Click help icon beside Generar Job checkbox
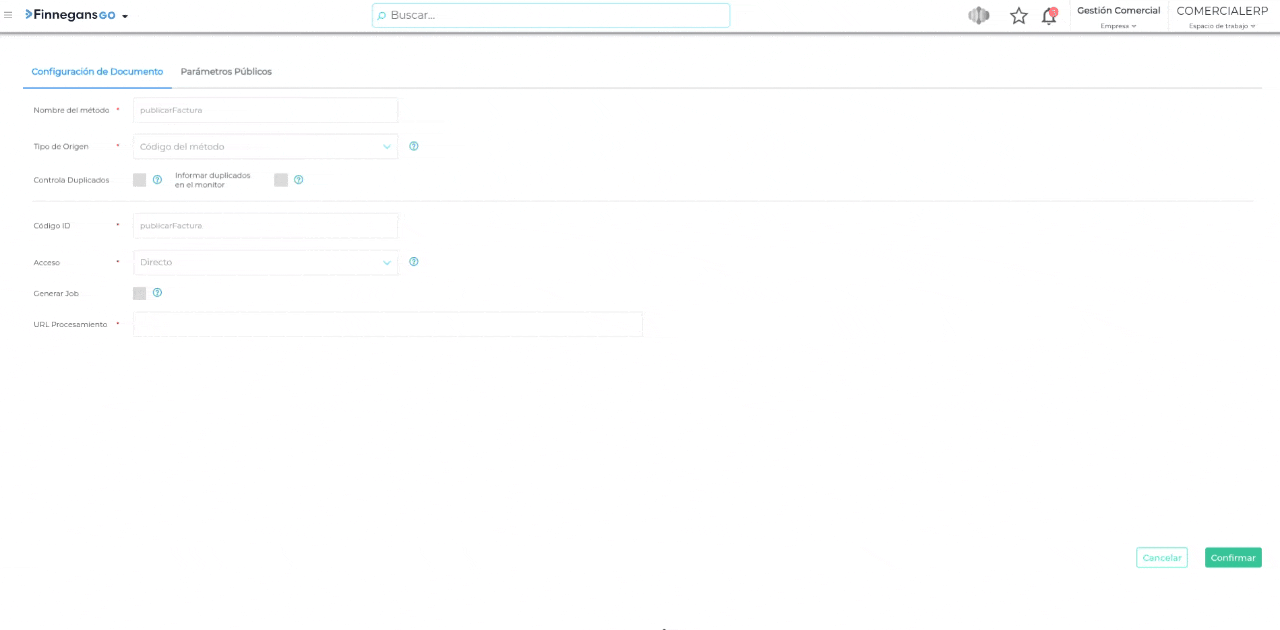This screenshot has height=630, width=1280. coord(157,293)
